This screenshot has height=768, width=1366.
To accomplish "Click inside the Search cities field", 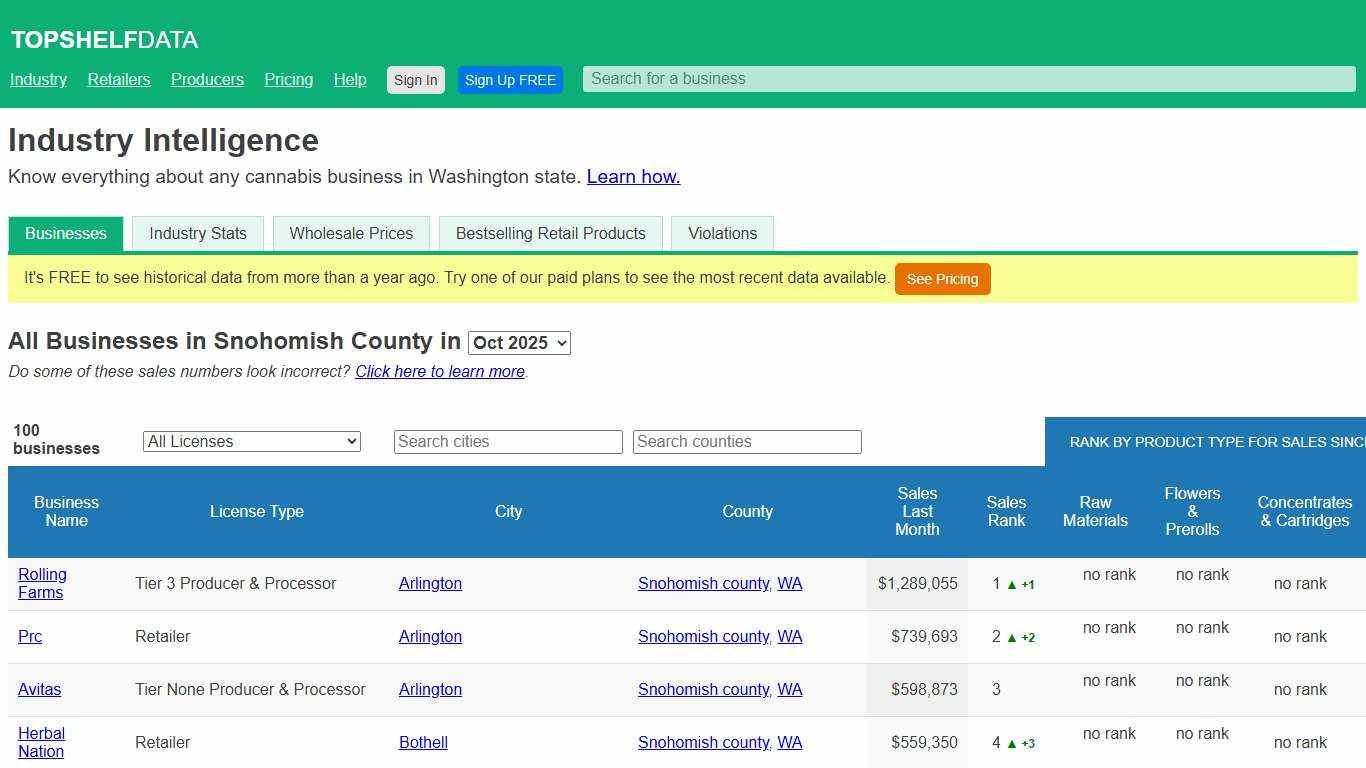I will click(508, 441).
